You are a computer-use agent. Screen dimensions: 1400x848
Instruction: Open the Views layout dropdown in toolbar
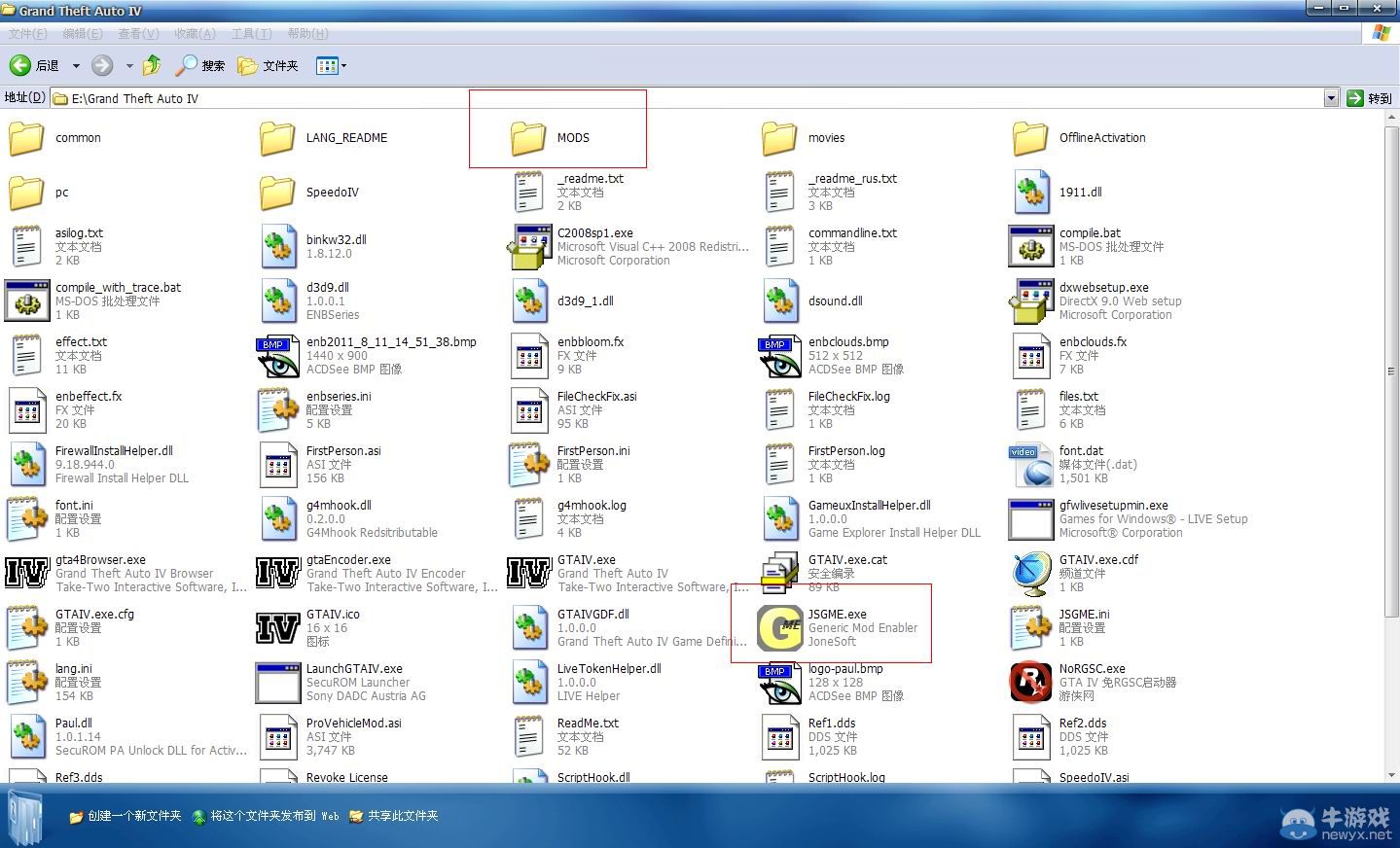pyautogui.click(x=332, y=65)
